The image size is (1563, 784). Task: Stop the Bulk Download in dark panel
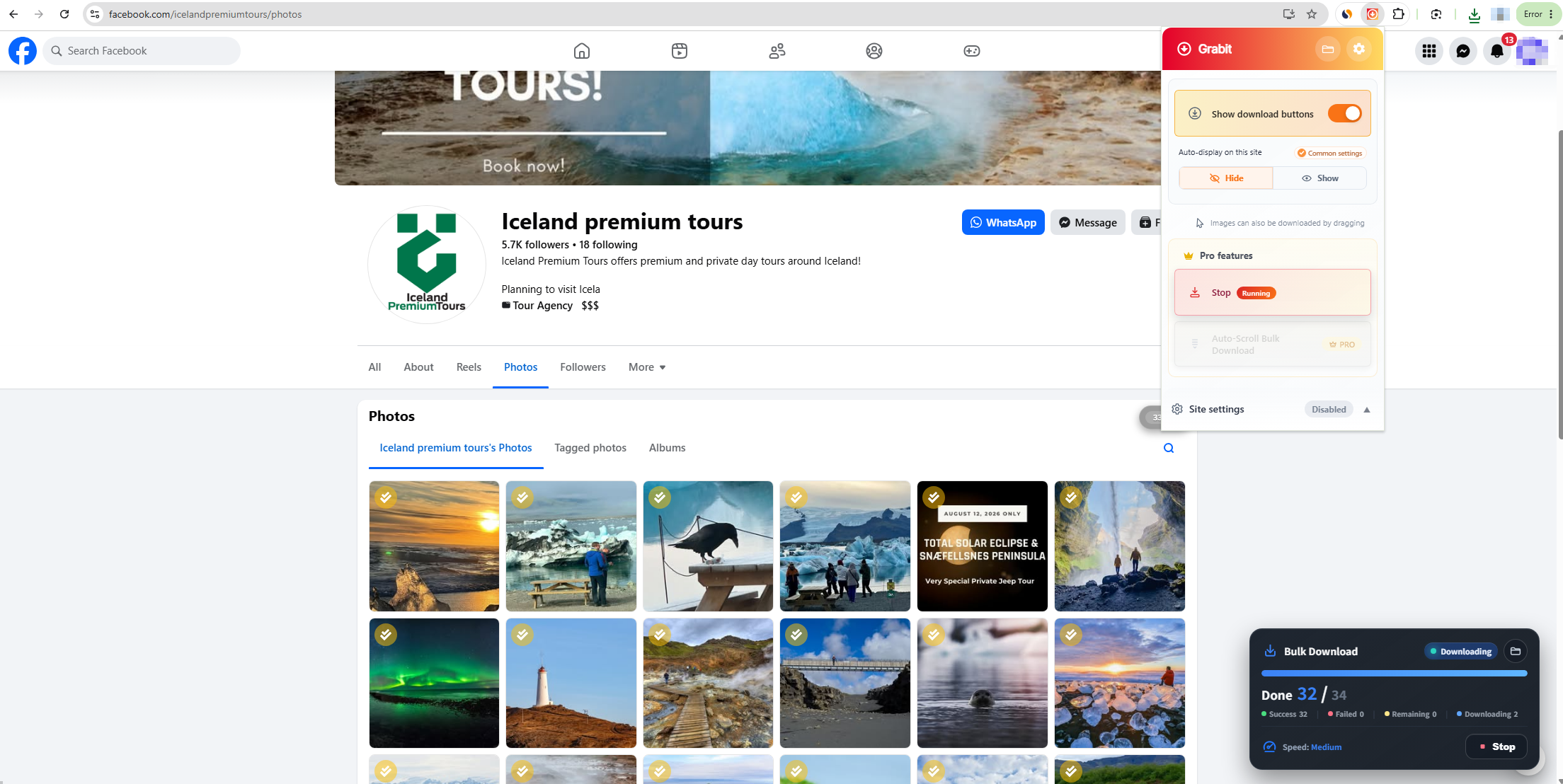(1496, 746)
